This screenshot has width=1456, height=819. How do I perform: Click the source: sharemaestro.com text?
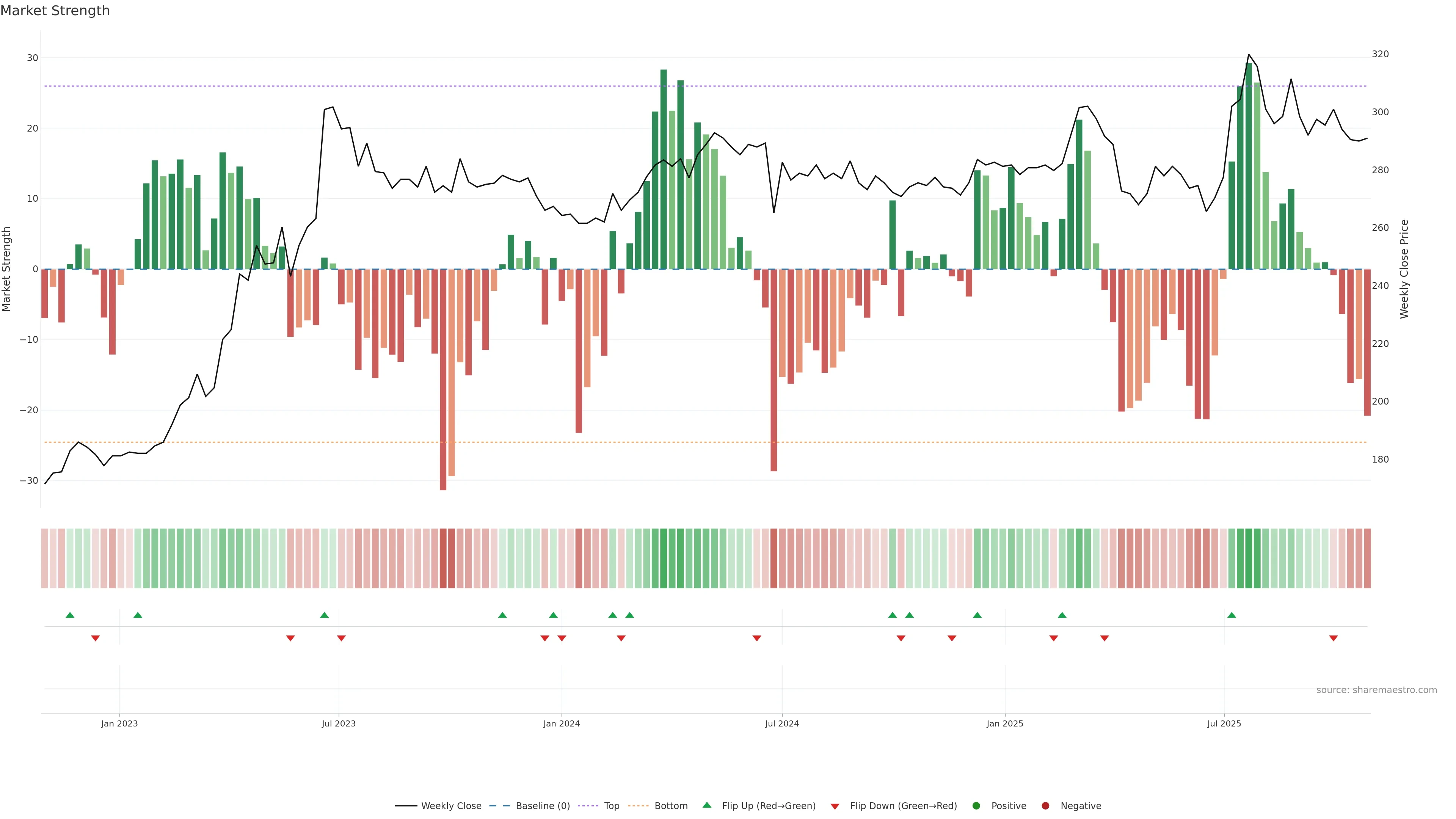(1376, 690)
